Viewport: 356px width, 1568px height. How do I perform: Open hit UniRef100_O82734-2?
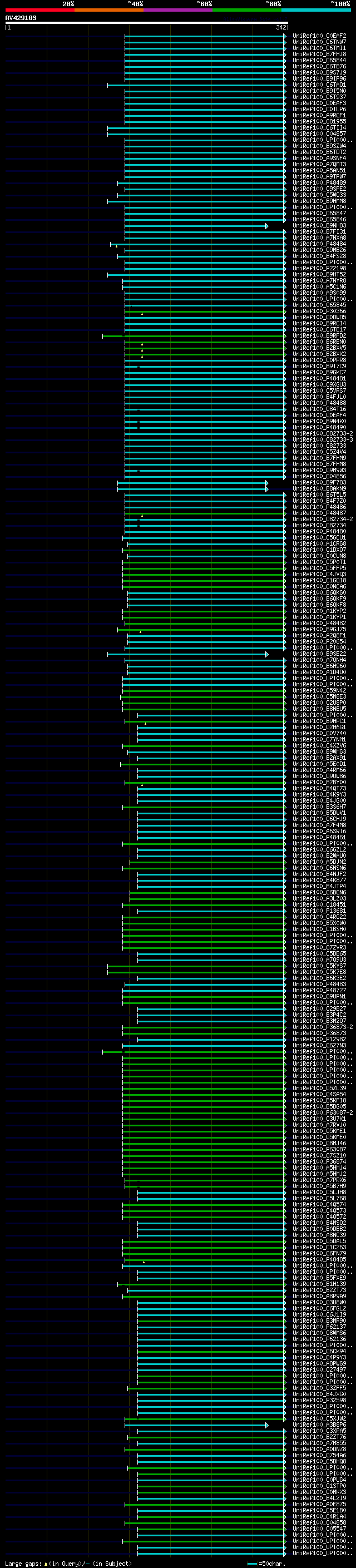(323, 520)
